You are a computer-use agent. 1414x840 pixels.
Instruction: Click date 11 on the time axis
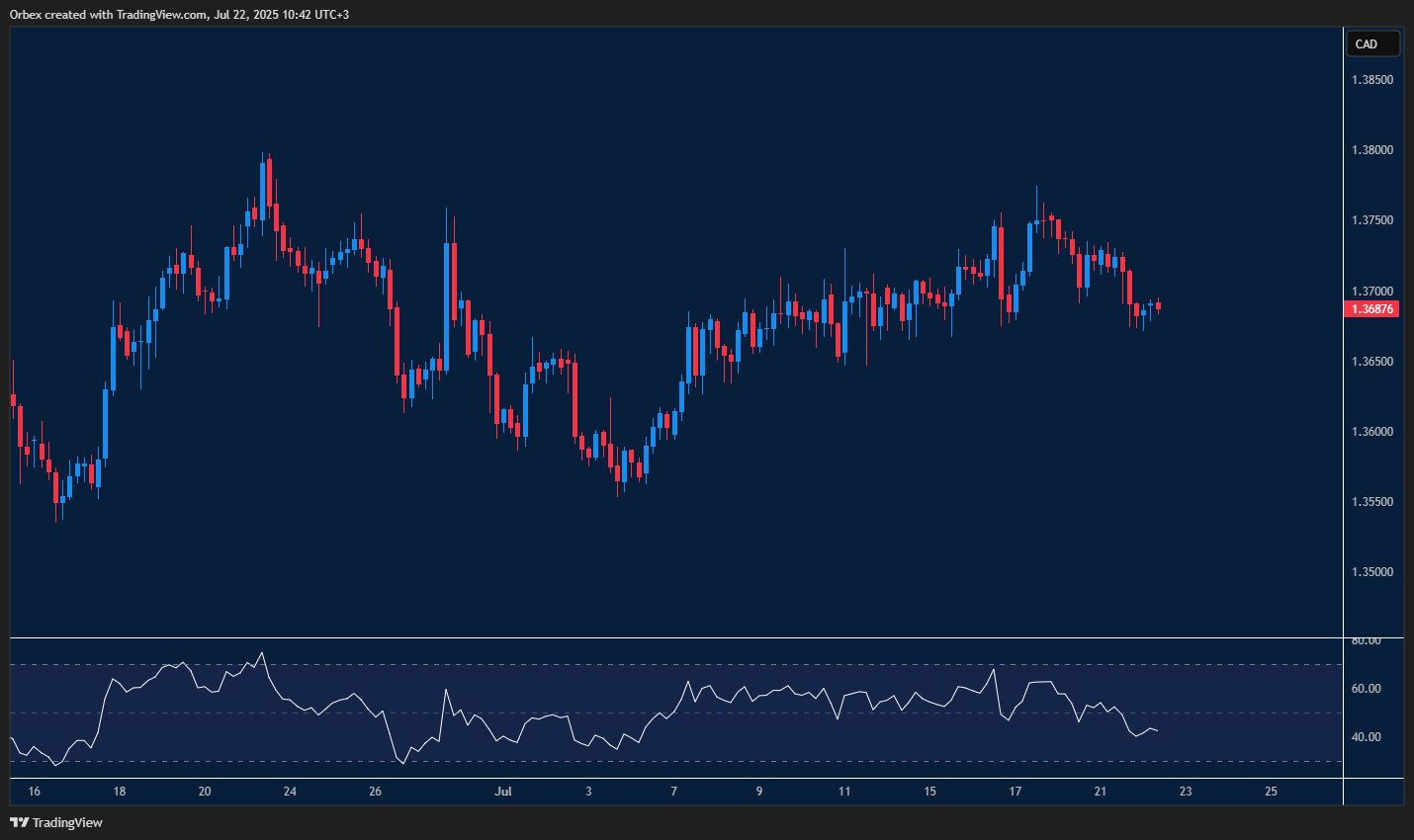(844, 792)
